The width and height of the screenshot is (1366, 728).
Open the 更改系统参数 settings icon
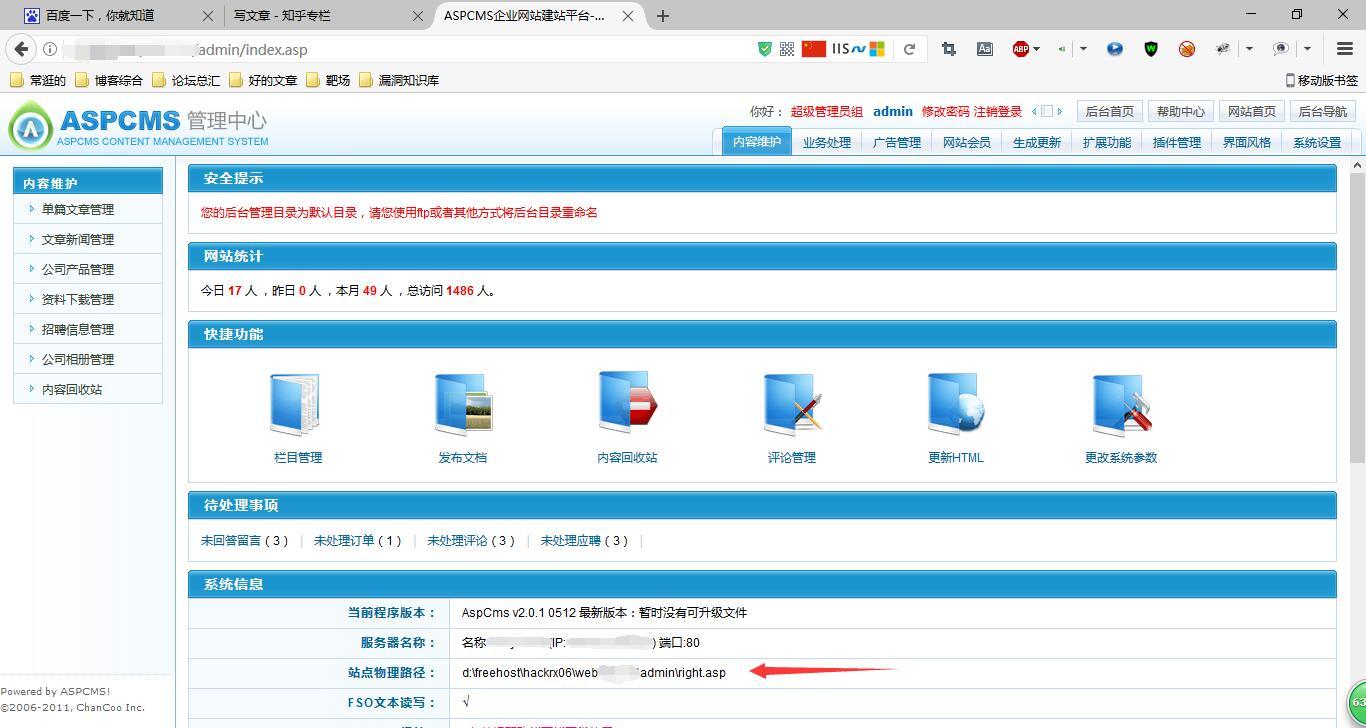(x=1121, y=405)
